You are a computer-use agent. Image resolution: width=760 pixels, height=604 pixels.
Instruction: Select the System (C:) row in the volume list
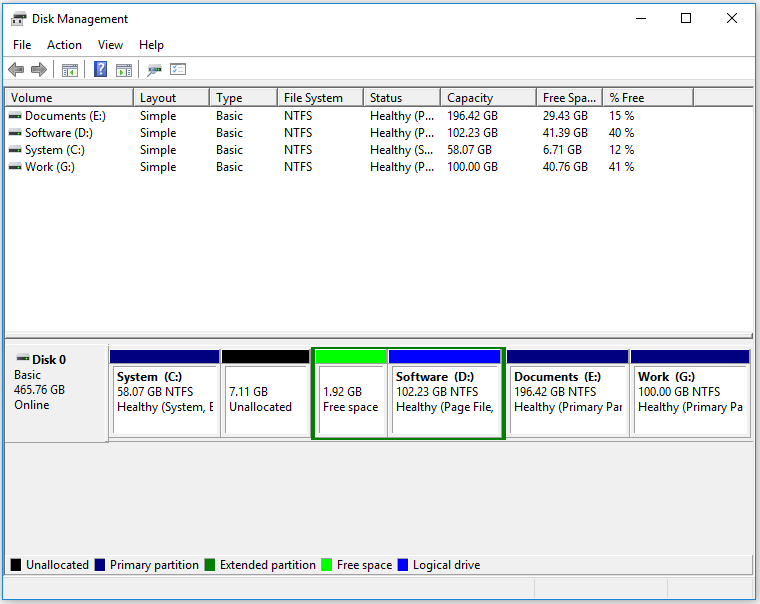[57, 150]
